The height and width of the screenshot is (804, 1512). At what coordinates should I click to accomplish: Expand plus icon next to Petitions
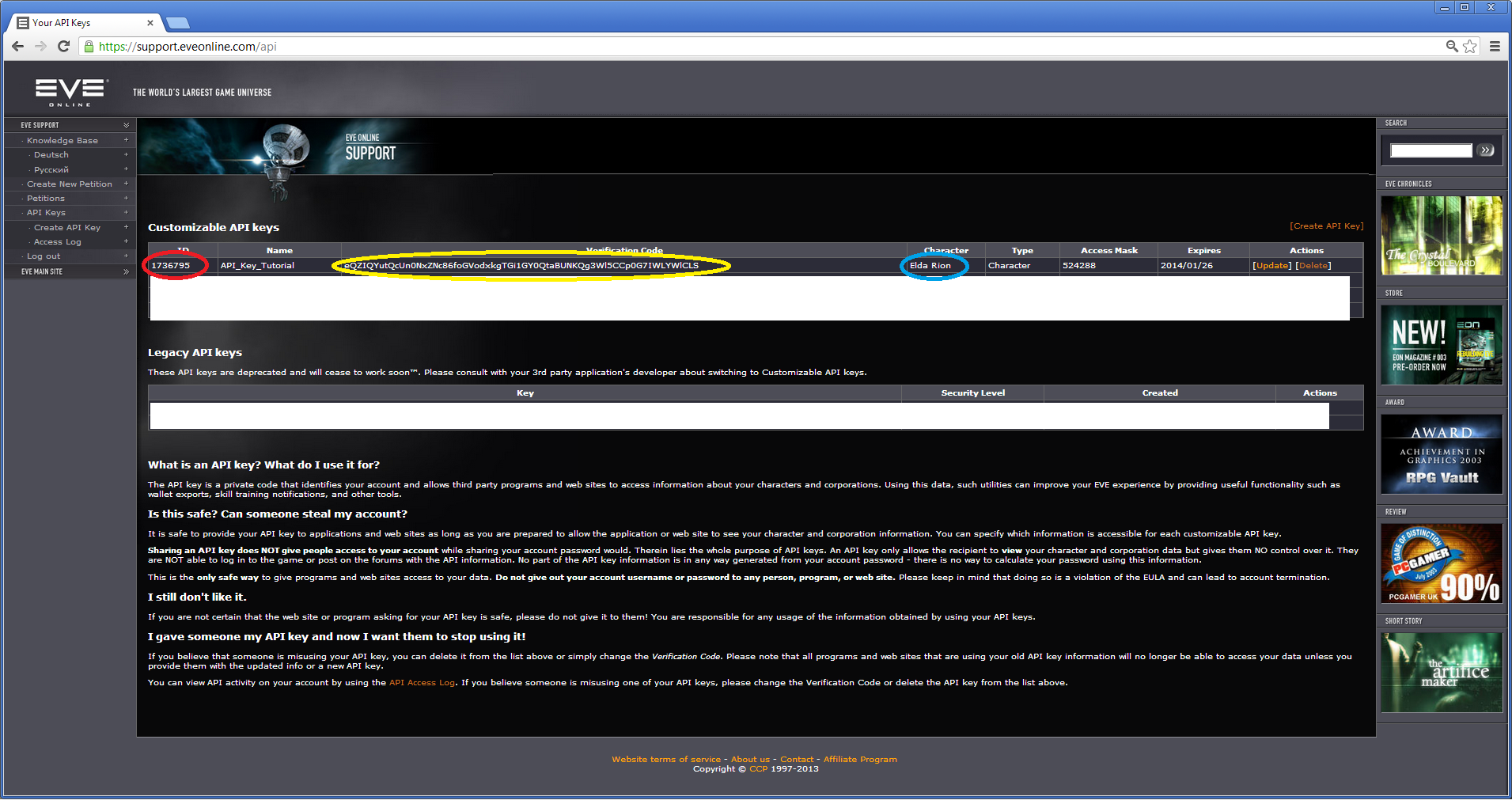(126, 198)
